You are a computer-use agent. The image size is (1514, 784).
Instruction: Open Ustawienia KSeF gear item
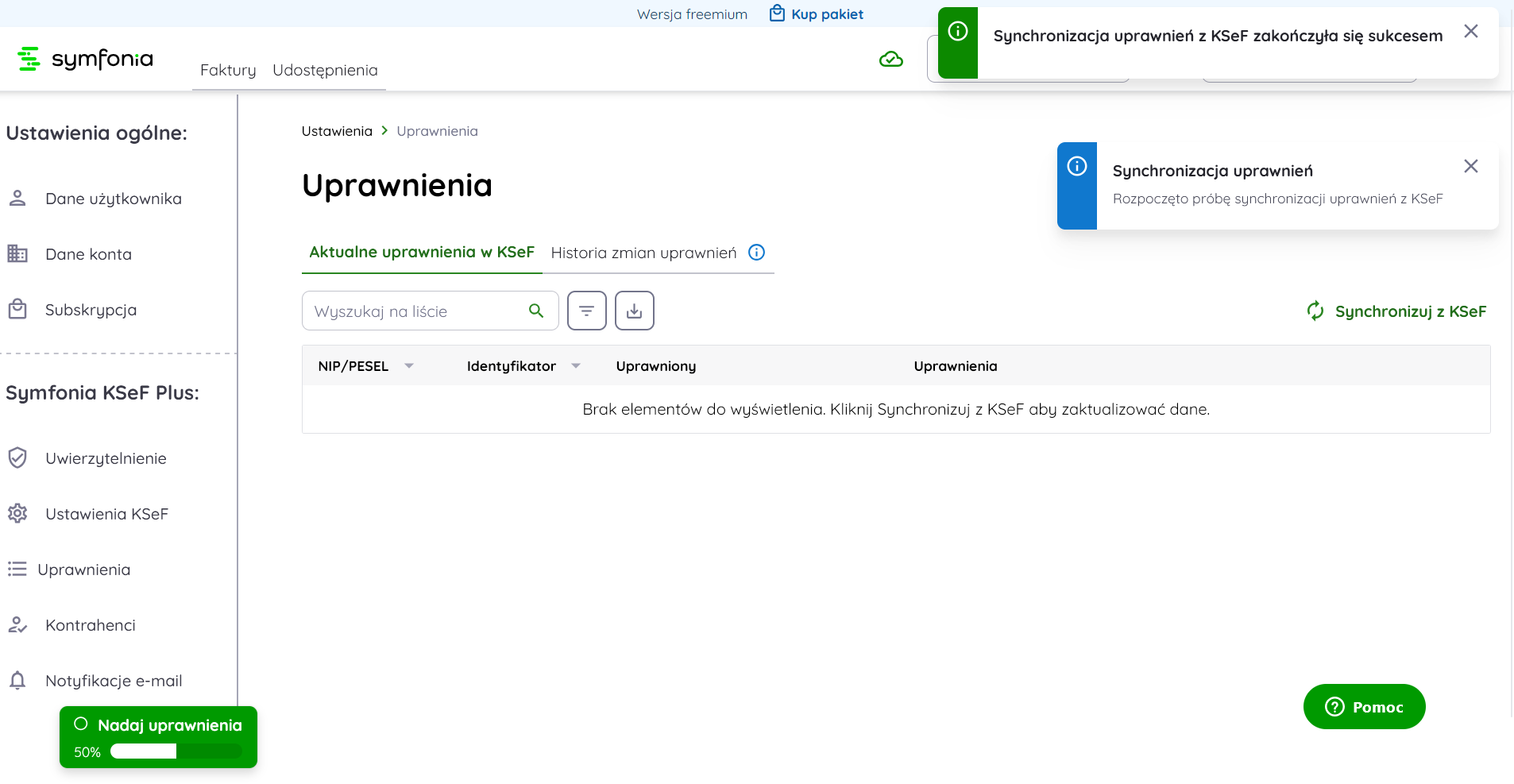click(106, 514)
